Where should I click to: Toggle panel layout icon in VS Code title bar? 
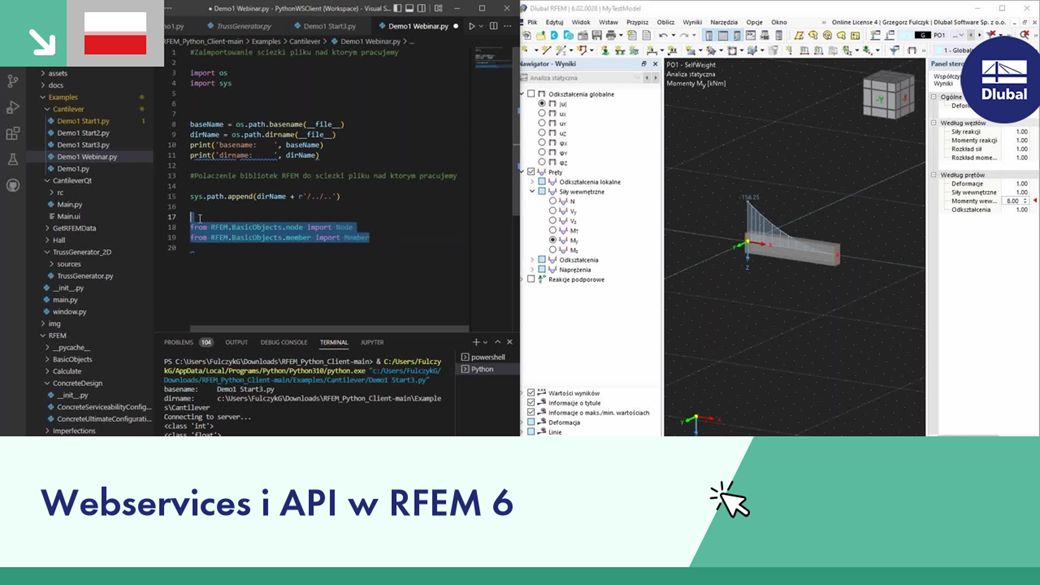click(x=409, y=8)
